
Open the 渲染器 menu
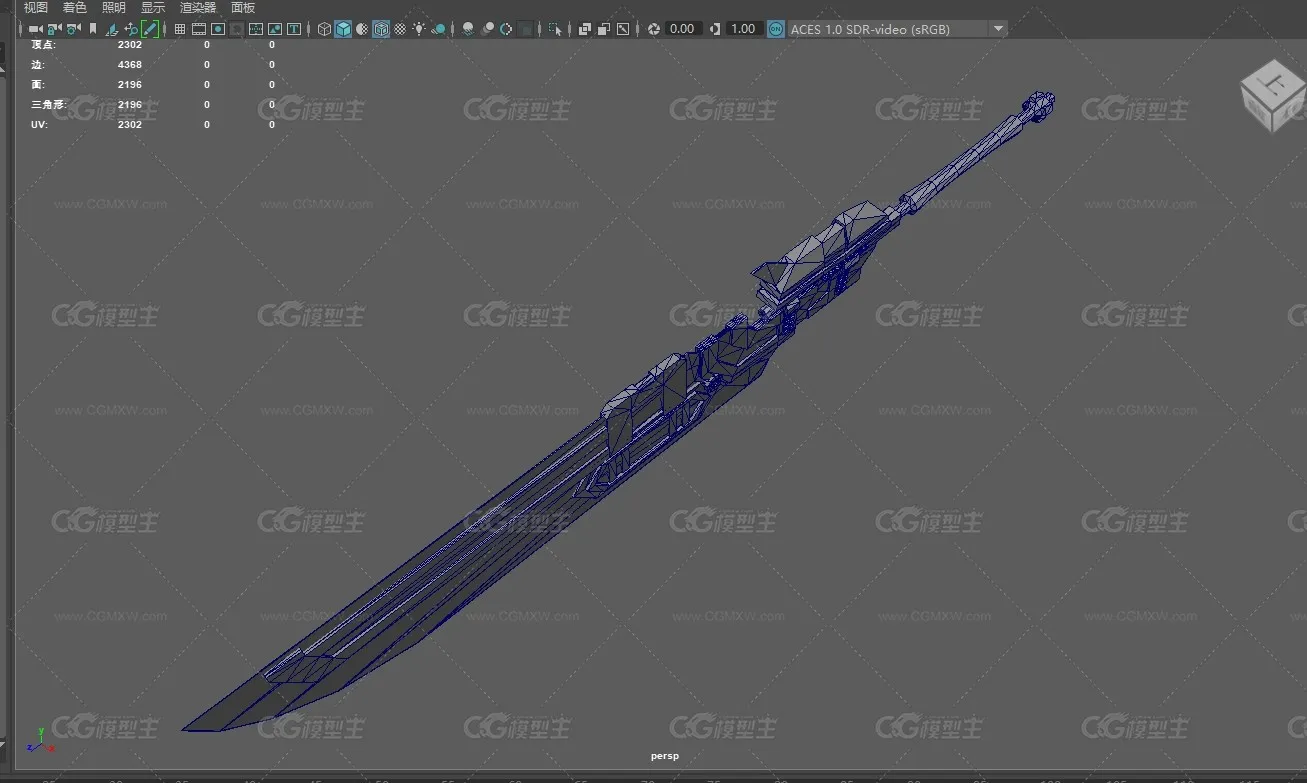(198, 7)
